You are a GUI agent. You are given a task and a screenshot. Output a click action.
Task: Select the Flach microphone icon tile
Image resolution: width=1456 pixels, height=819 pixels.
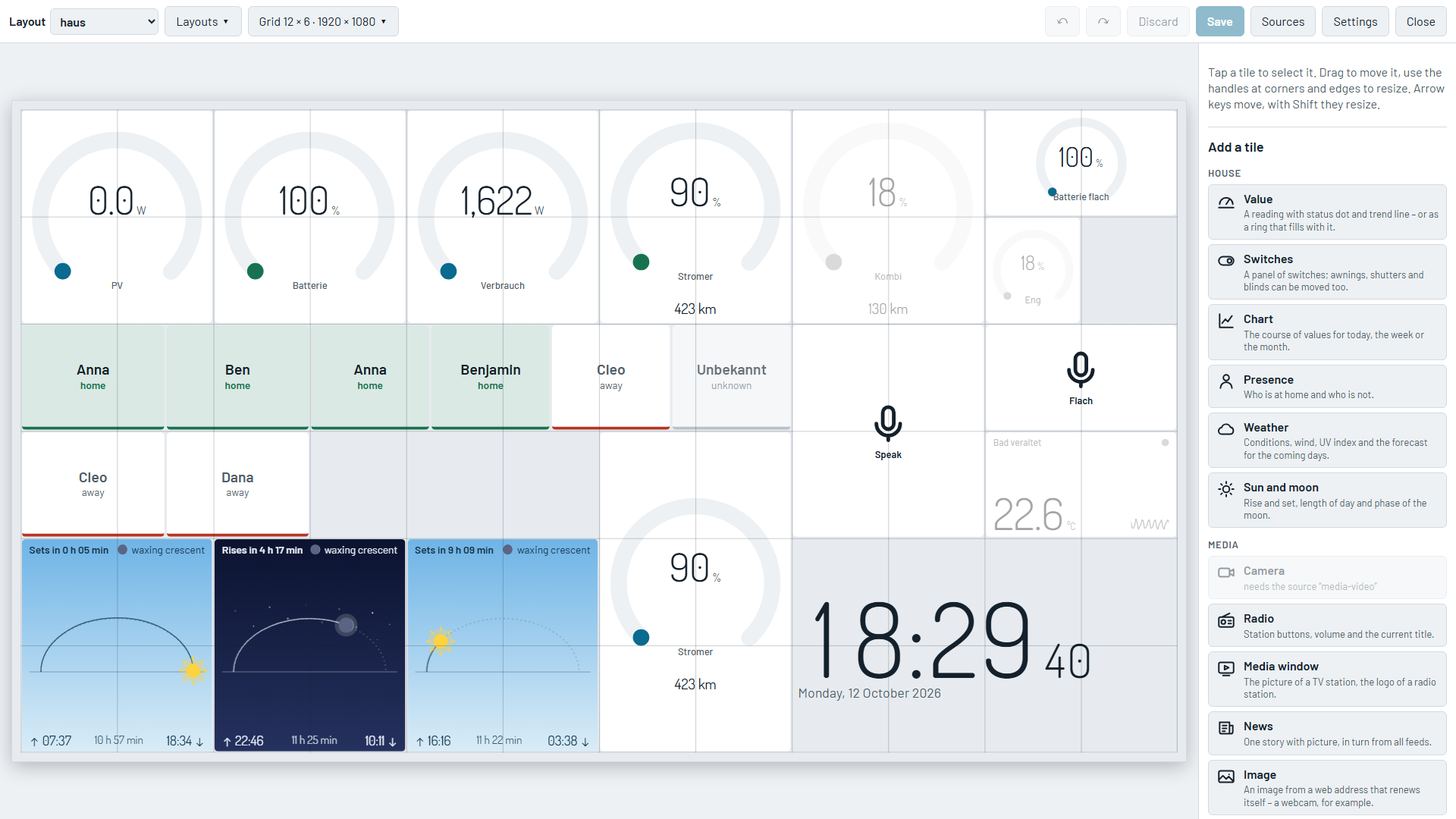click(1081, 378)
